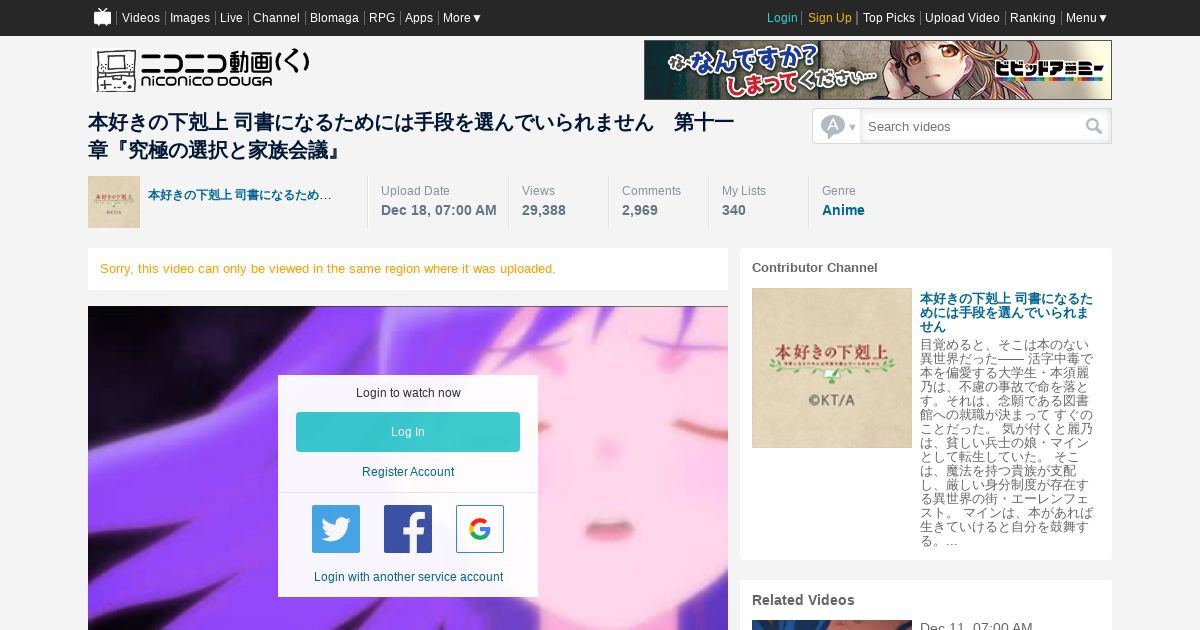Open the RPG menu item
Screen dimensions: 1200x630
382,18
